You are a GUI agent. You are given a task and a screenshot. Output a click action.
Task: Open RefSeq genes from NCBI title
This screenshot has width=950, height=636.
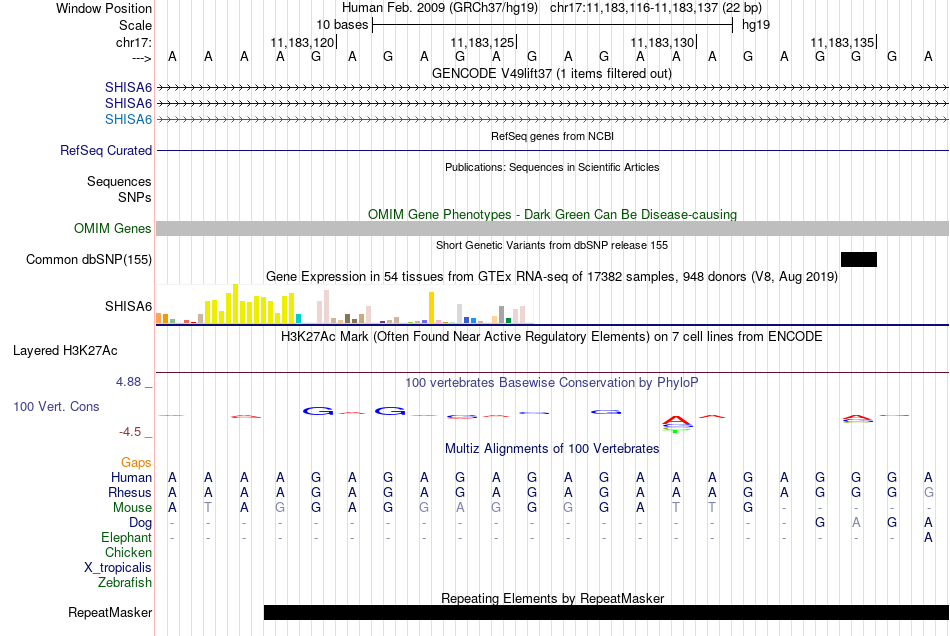[552, 136]
